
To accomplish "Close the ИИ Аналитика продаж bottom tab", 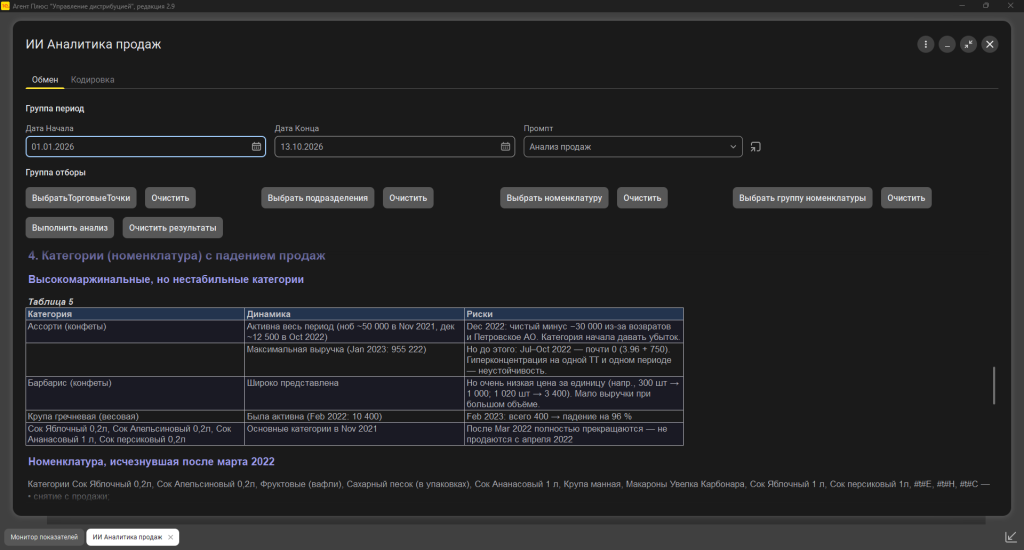I will pos(170,537).
